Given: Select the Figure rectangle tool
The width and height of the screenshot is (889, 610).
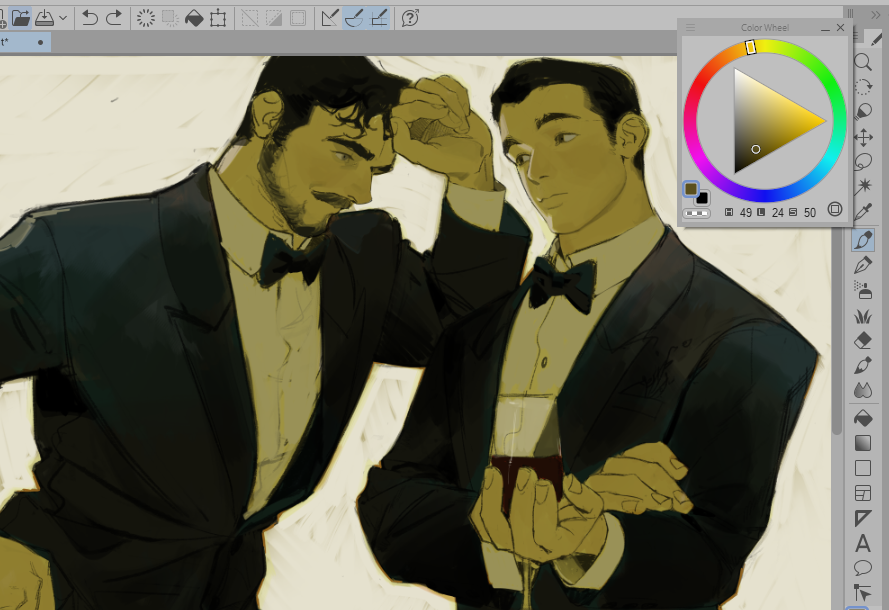Looking at the screenshot, I should click(863, 468).
